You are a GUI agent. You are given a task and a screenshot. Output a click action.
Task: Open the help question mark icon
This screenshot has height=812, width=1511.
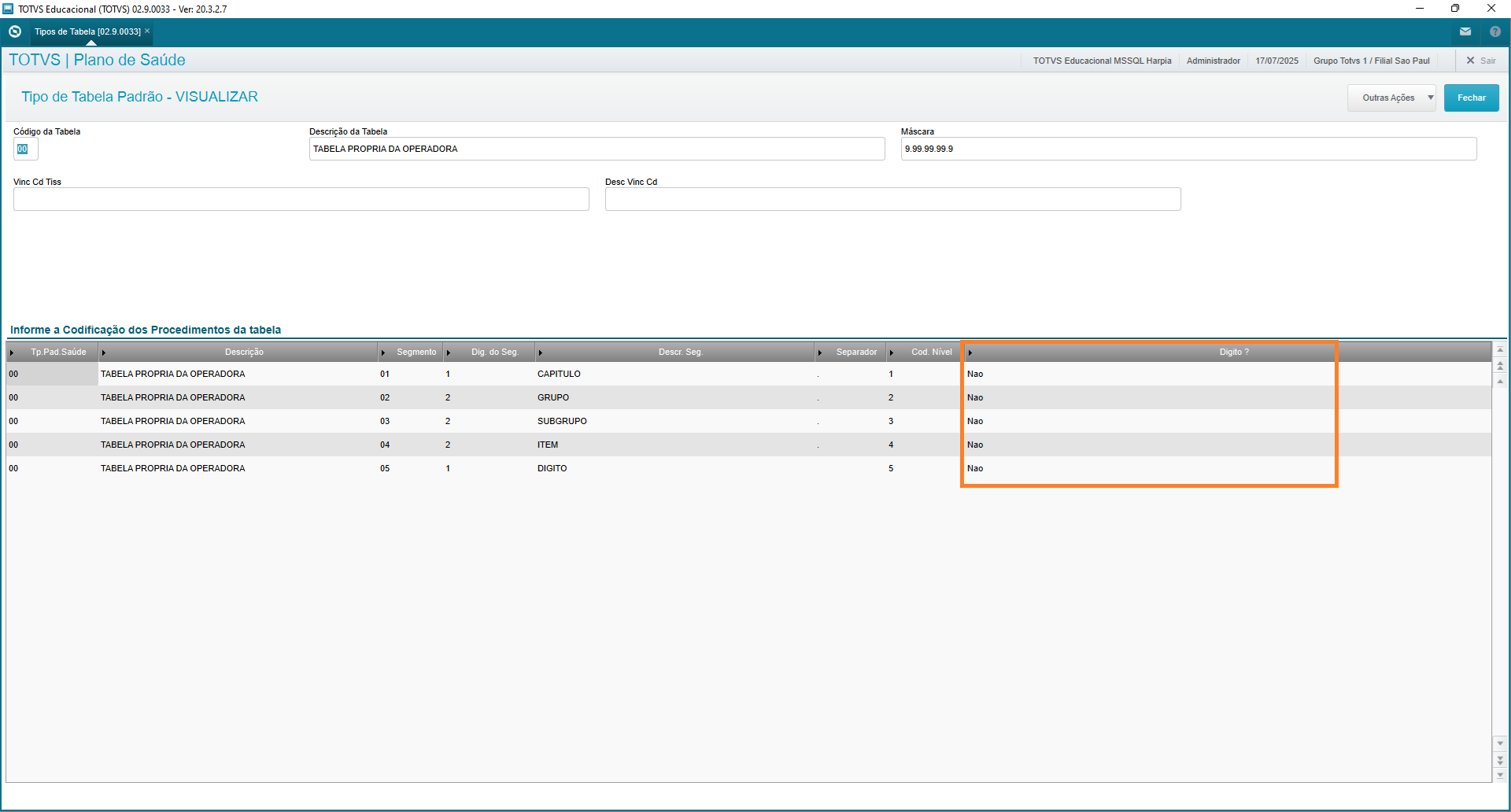[x=1495, y=31]
